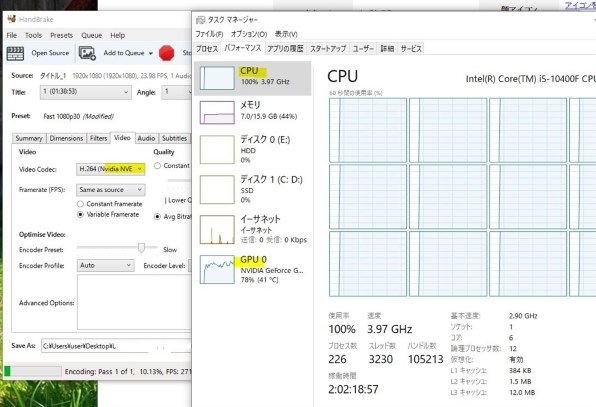Switch to the ユーザー tab

point(363,49)
